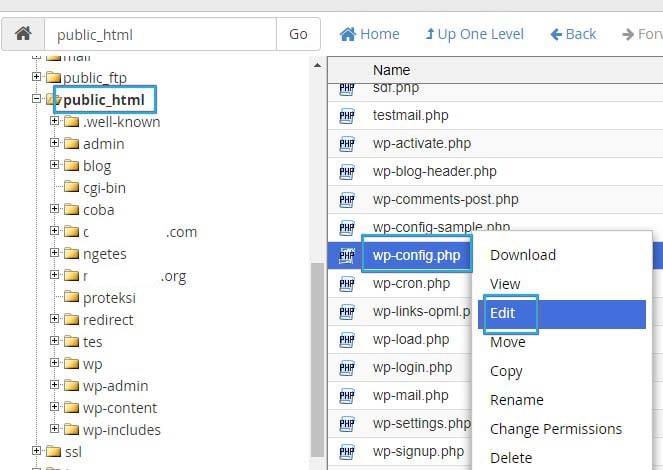
Task: Open the wp-includes folder in tree
Action: point(122,430)
